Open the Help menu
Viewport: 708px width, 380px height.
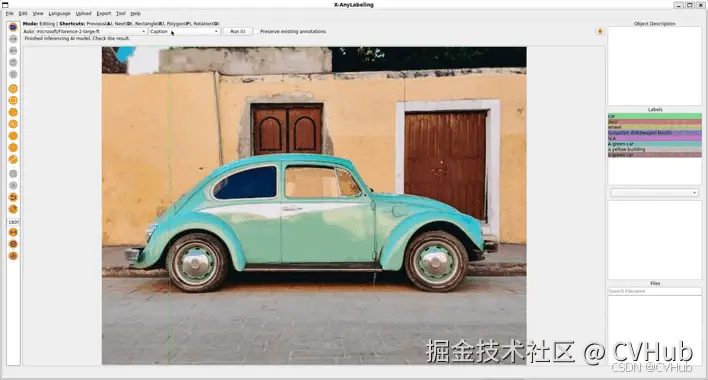coord(135,14)
